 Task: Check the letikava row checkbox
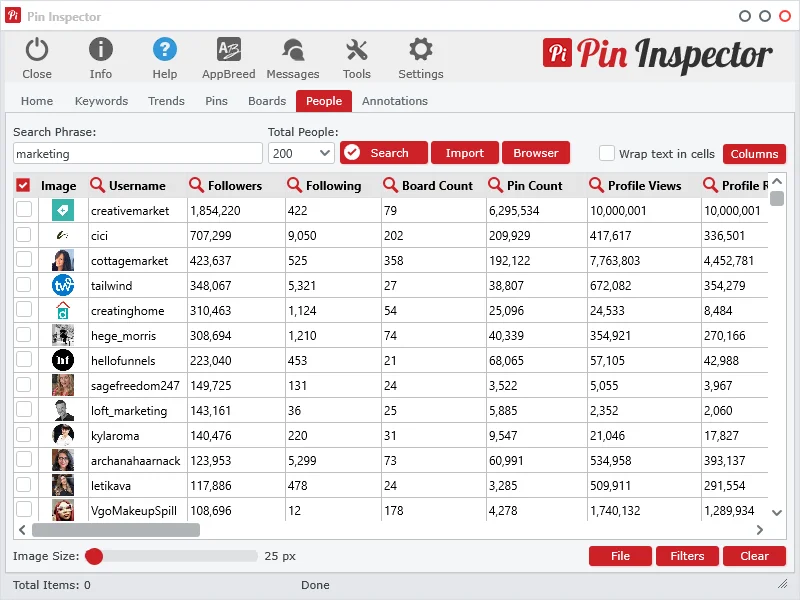click(x=23, y=484)
